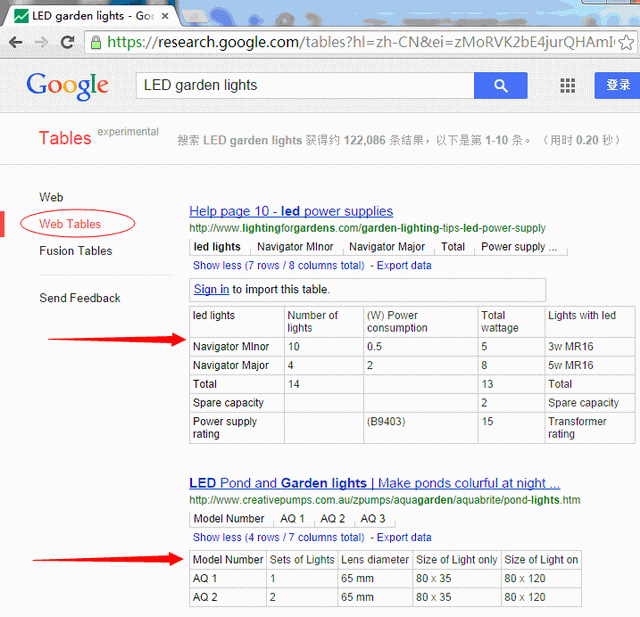The height and width of the screenshot is (617, 640).
Task: Click Send Feedback in the sidebar
Action: 79,298
